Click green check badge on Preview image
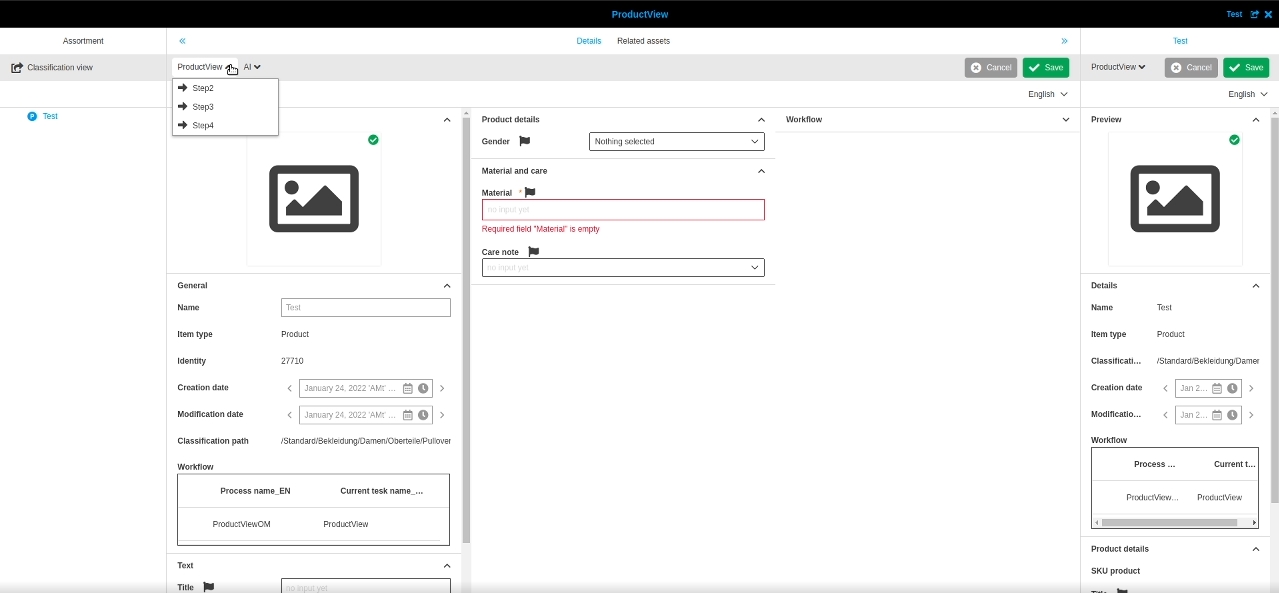Image resolution: width=1279 pixels, height=593 pixels. 1234,140
